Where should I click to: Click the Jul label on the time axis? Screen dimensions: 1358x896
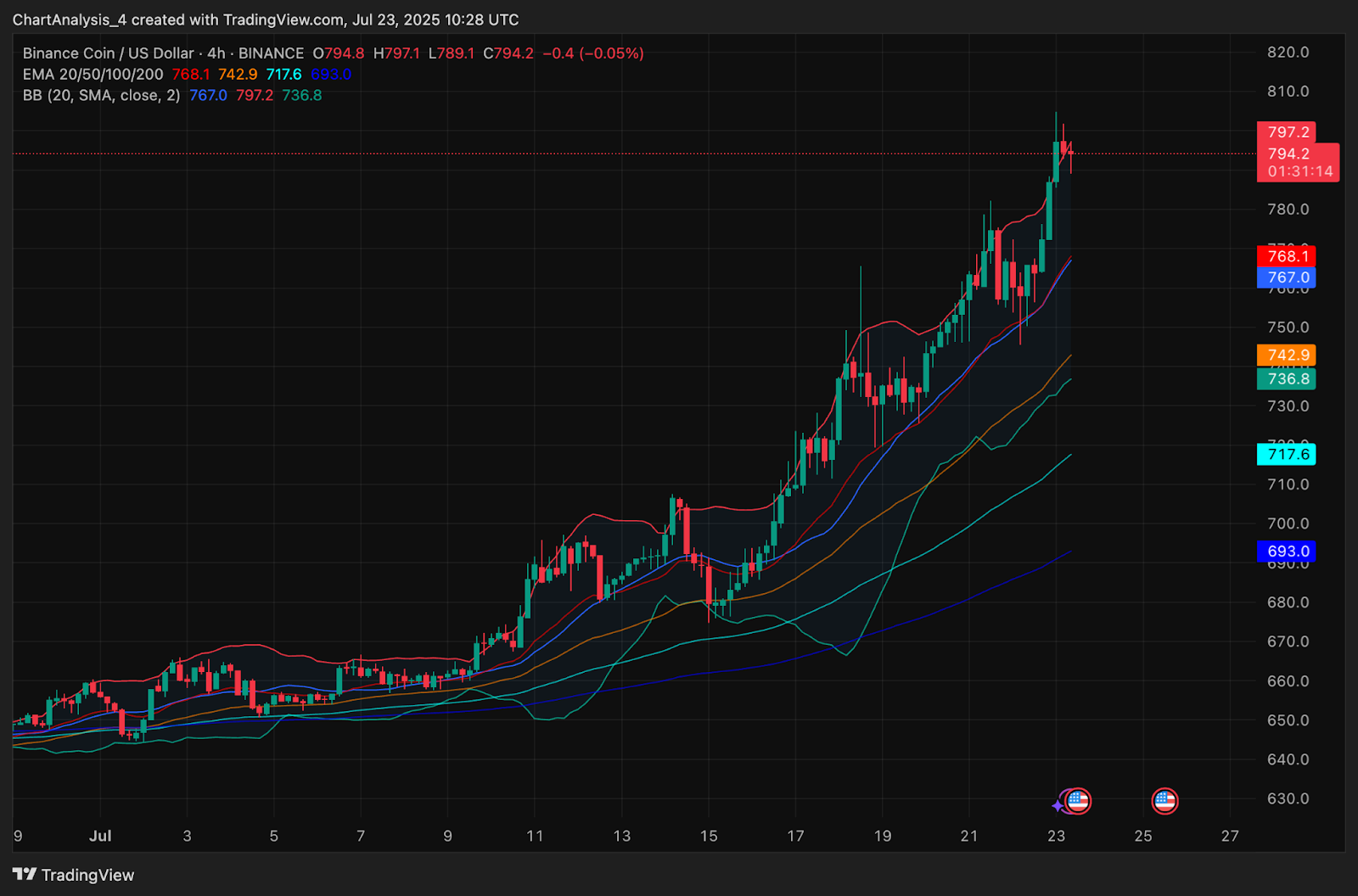(x=100, y=836)
